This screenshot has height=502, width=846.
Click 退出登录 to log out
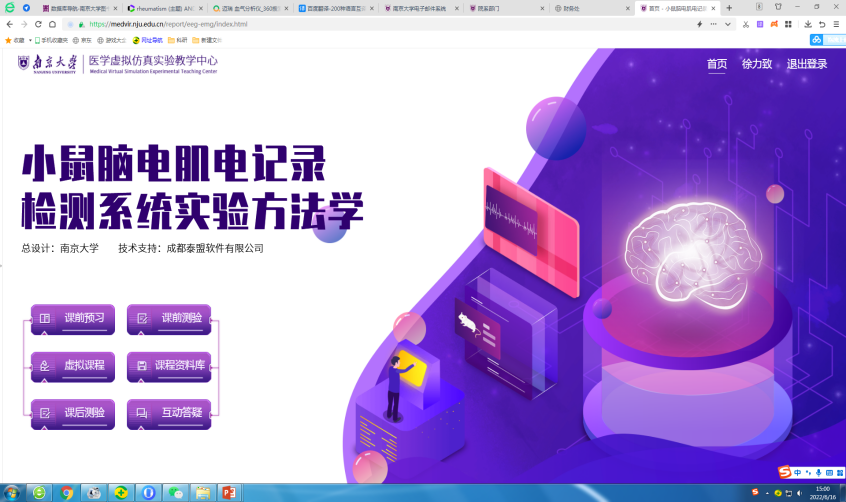click(x=807, y=64)
